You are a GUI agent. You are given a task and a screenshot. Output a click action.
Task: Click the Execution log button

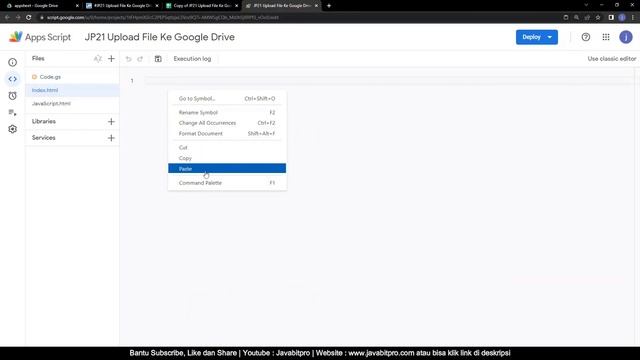tap(192, 59)
